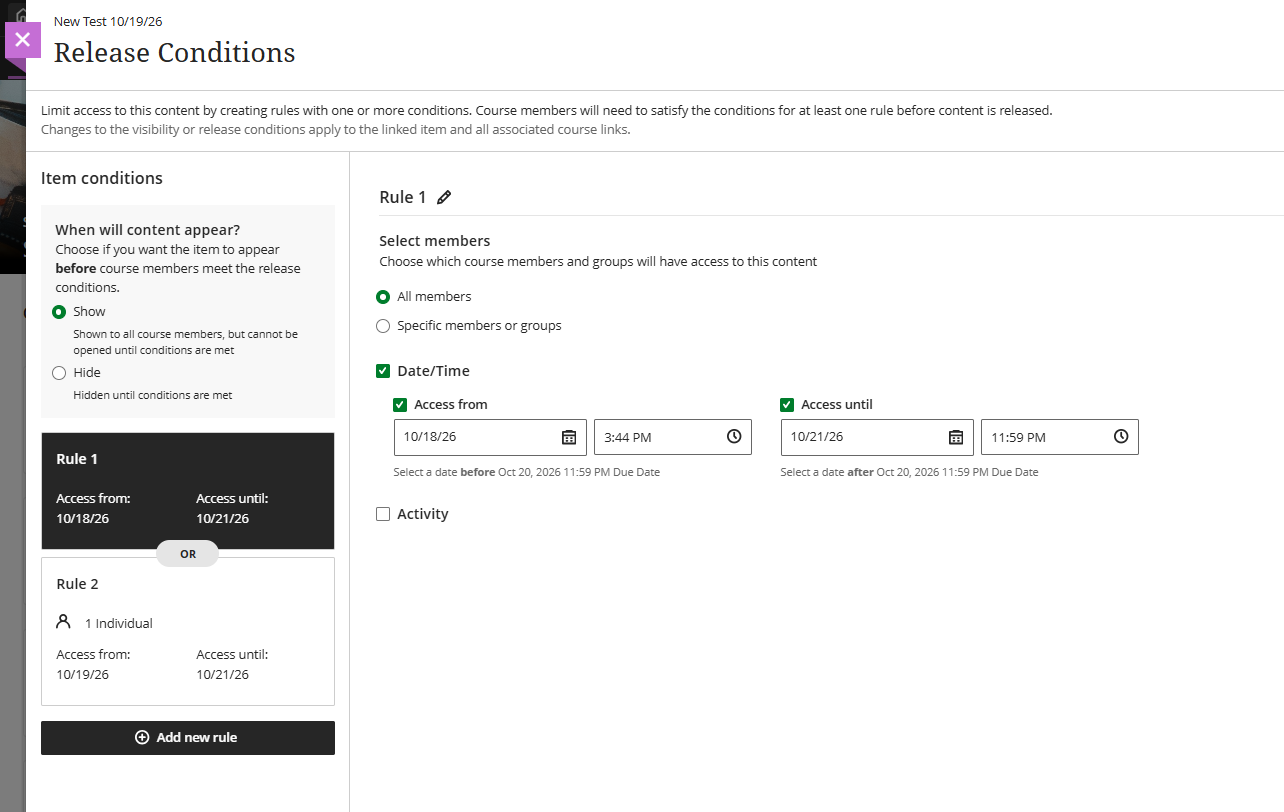1284x812 pixels.
Task: Click the Release Conditions heading
Action: coord(175,53)
